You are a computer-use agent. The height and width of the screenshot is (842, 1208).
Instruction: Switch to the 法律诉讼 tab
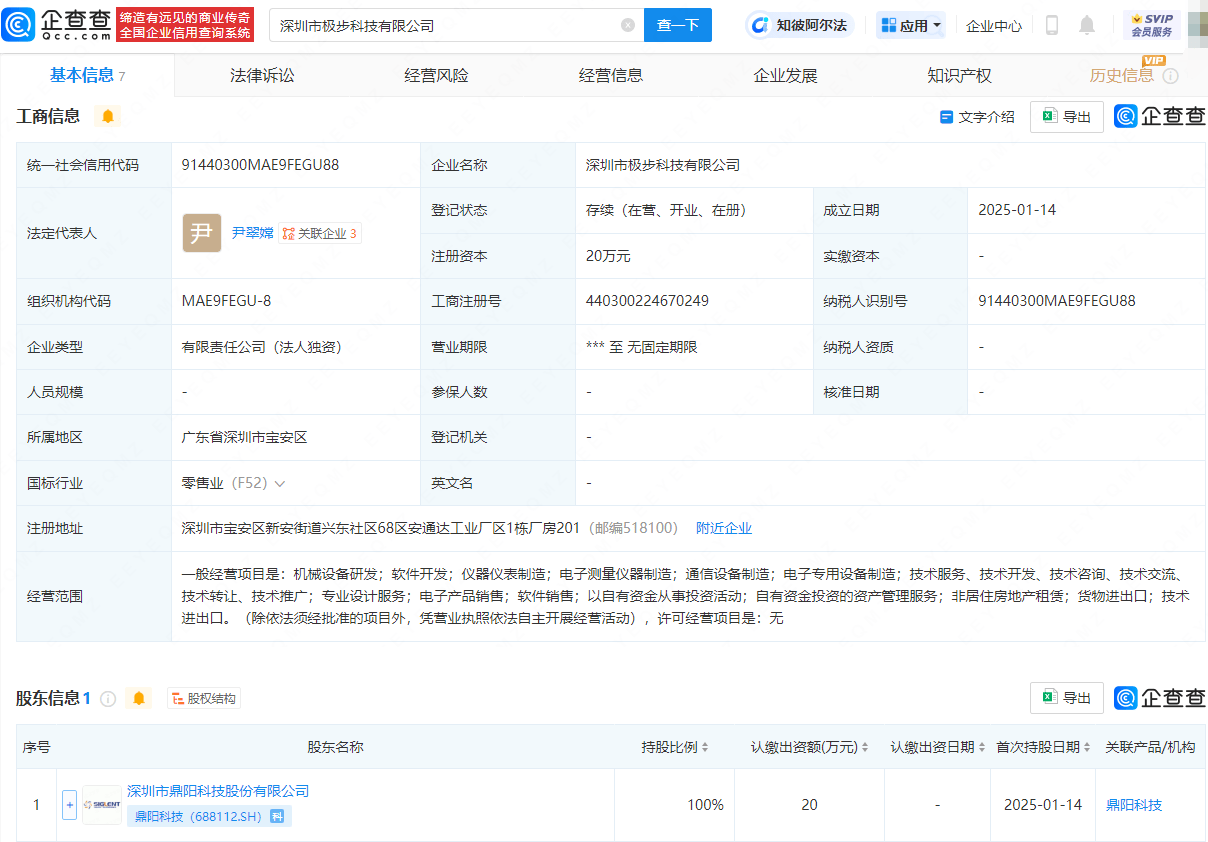pos(262,75)
